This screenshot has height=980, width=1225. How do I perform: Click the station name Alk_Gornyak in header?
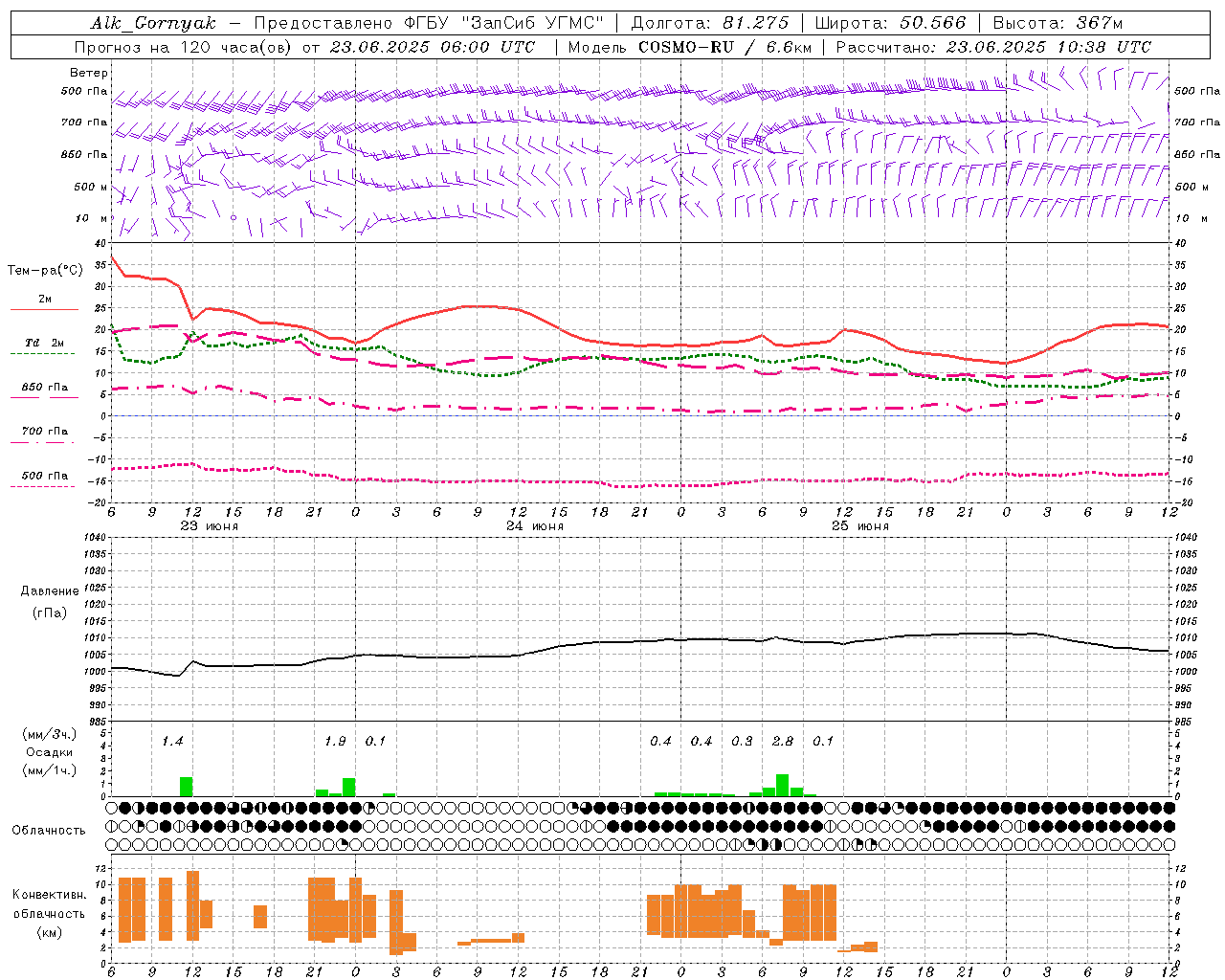pyautogui.click(x=153, y=23)
